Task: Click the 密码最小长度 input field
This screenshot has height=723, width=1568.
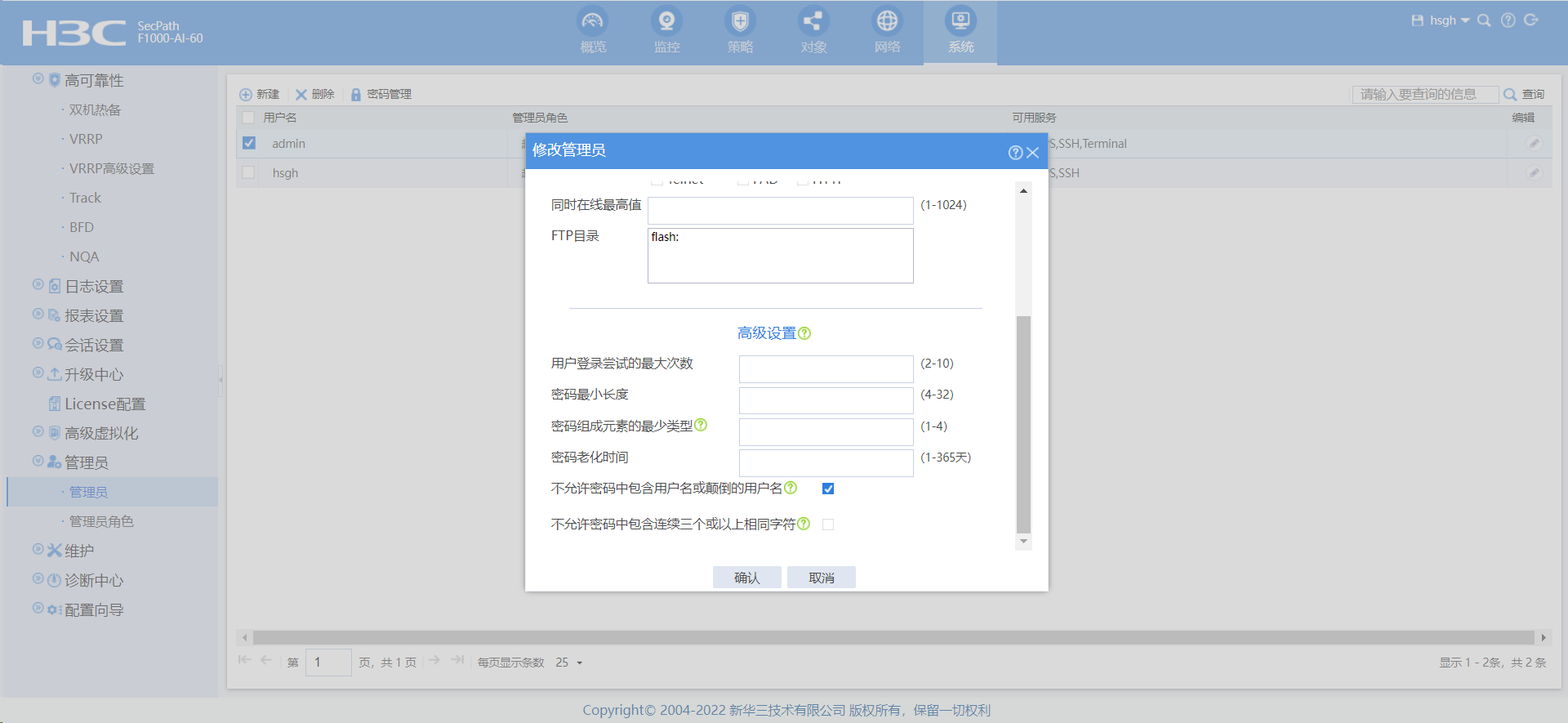Action: coord(826,400)
